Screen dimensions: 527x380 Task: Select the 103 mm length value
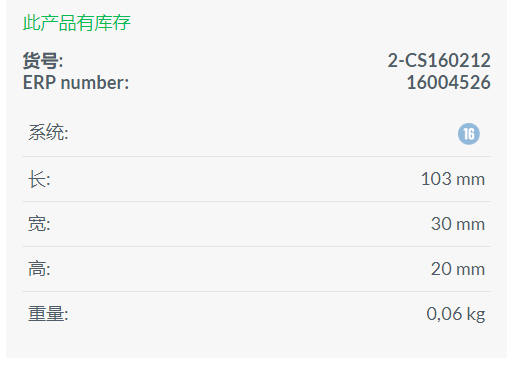click(x=453, y=179)
